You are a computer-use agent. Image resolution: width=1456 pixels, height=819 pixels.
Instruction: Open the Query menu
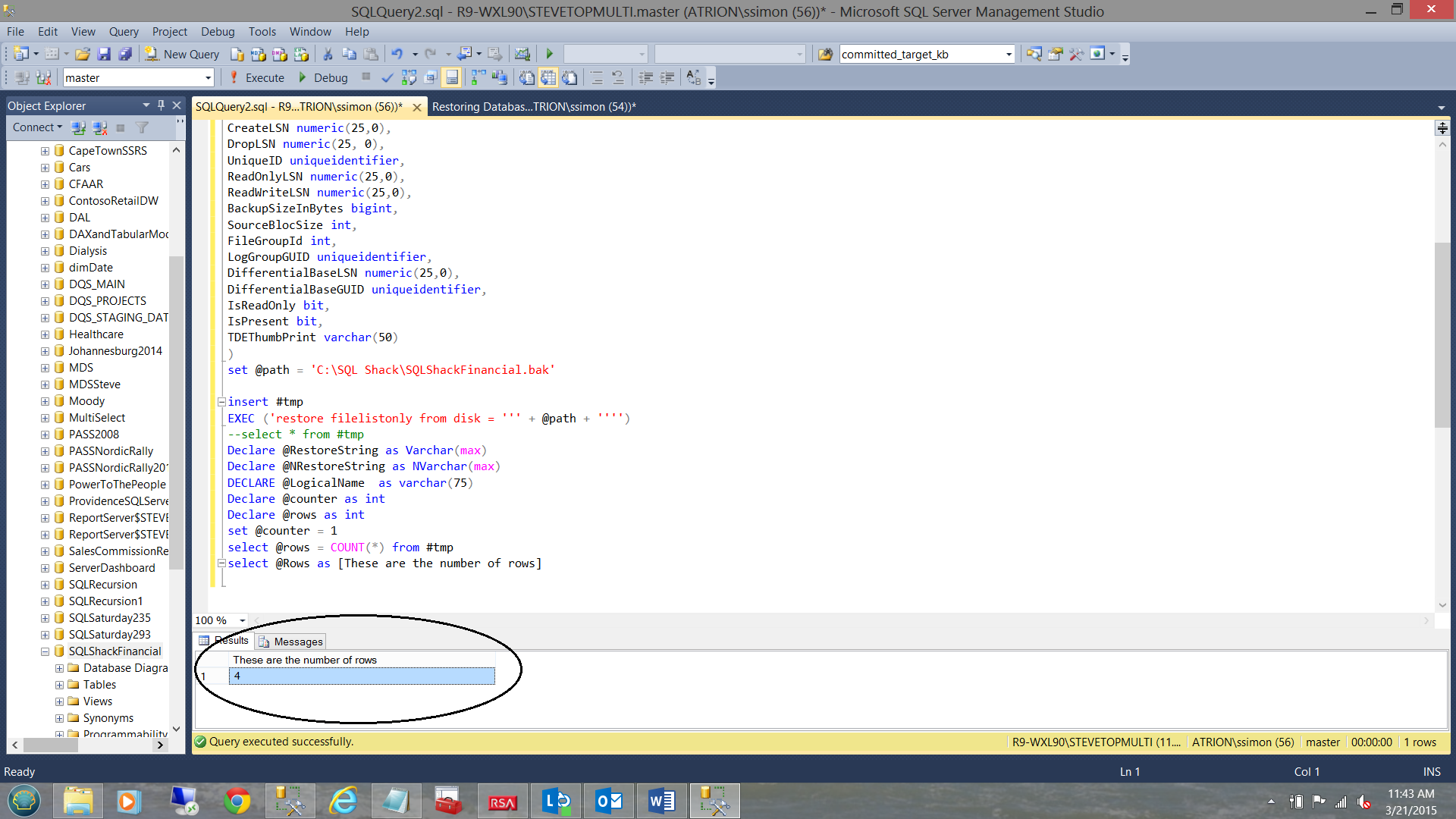tap(123, 31)
